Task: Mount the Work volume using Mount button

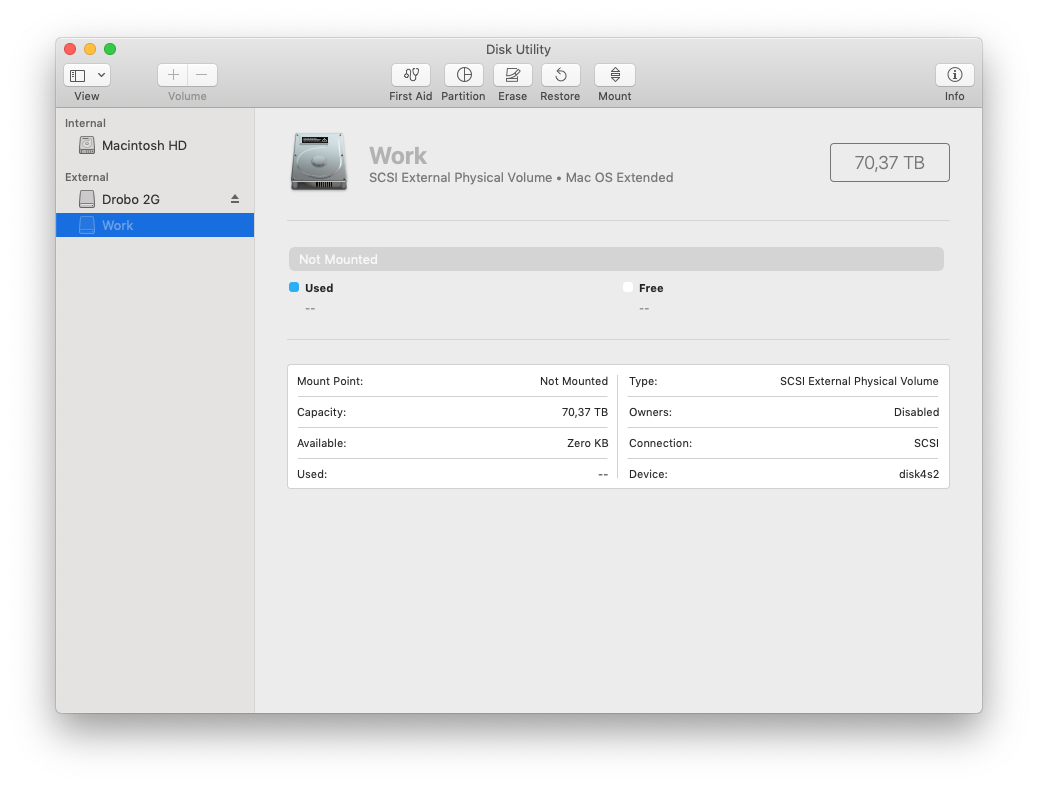Action: [614, 75]
